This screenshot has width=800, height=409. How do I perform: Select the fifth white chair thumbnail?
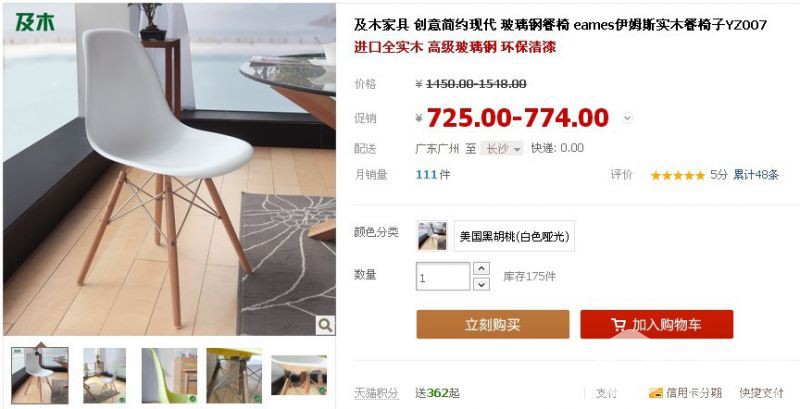299,375
